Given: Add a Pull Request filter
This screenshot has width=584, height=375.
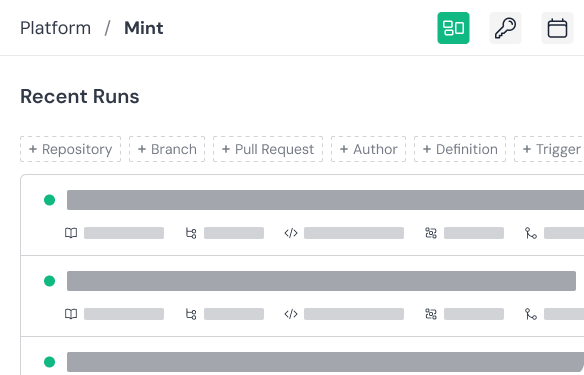Looking at the screenshot, I should (x=268, y=149).
